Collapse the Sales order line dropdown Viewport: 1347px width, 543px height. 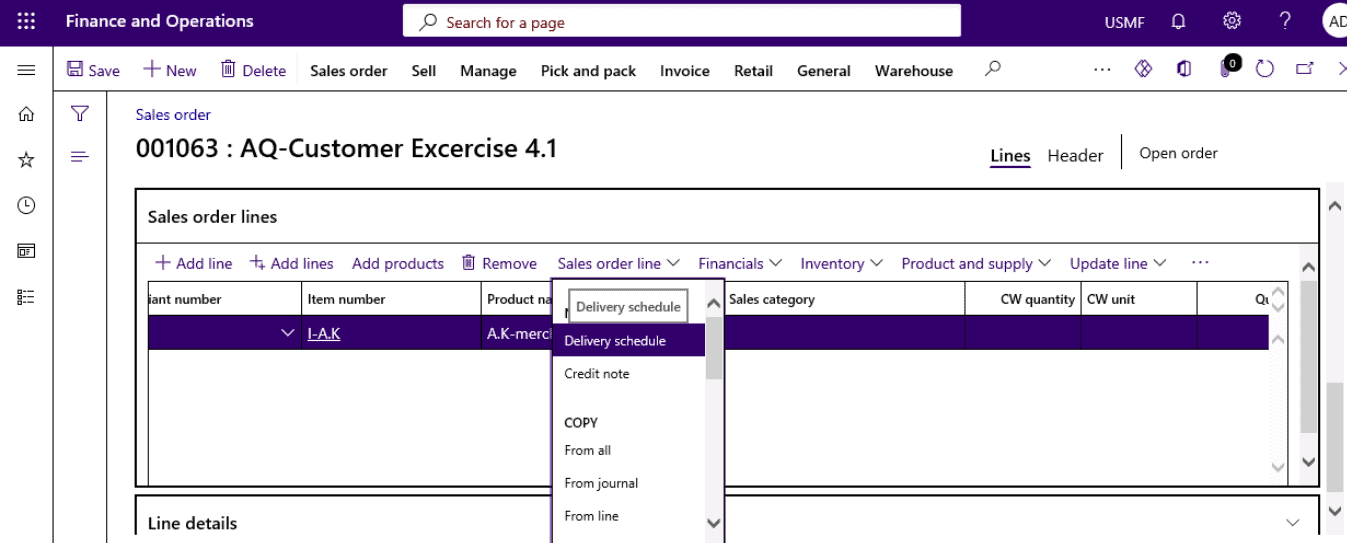[618, 263]
